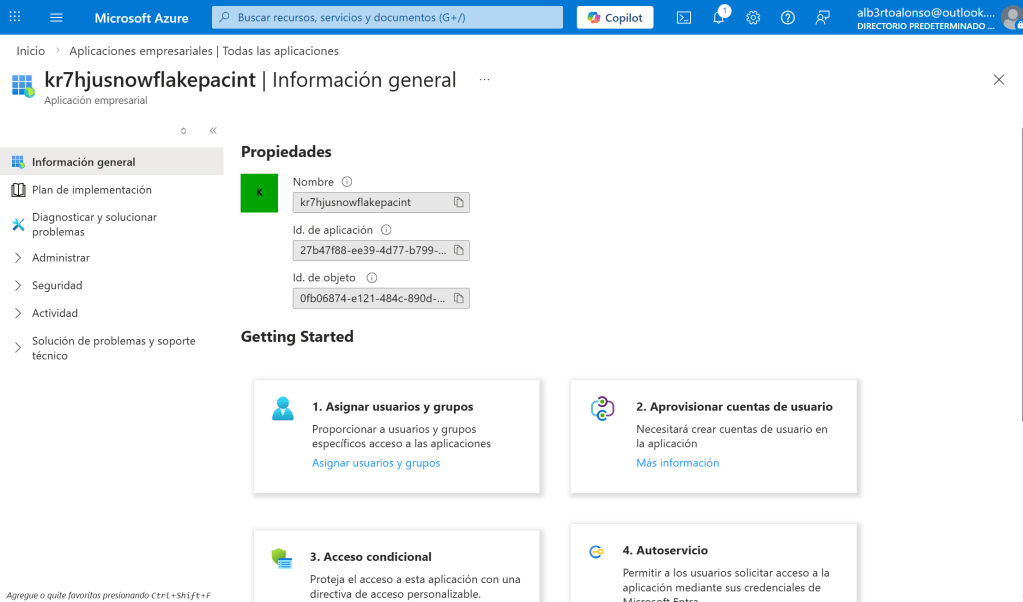Expand the Actividad section
This screenshot has width=1023, height=602.
coord(55,314)
